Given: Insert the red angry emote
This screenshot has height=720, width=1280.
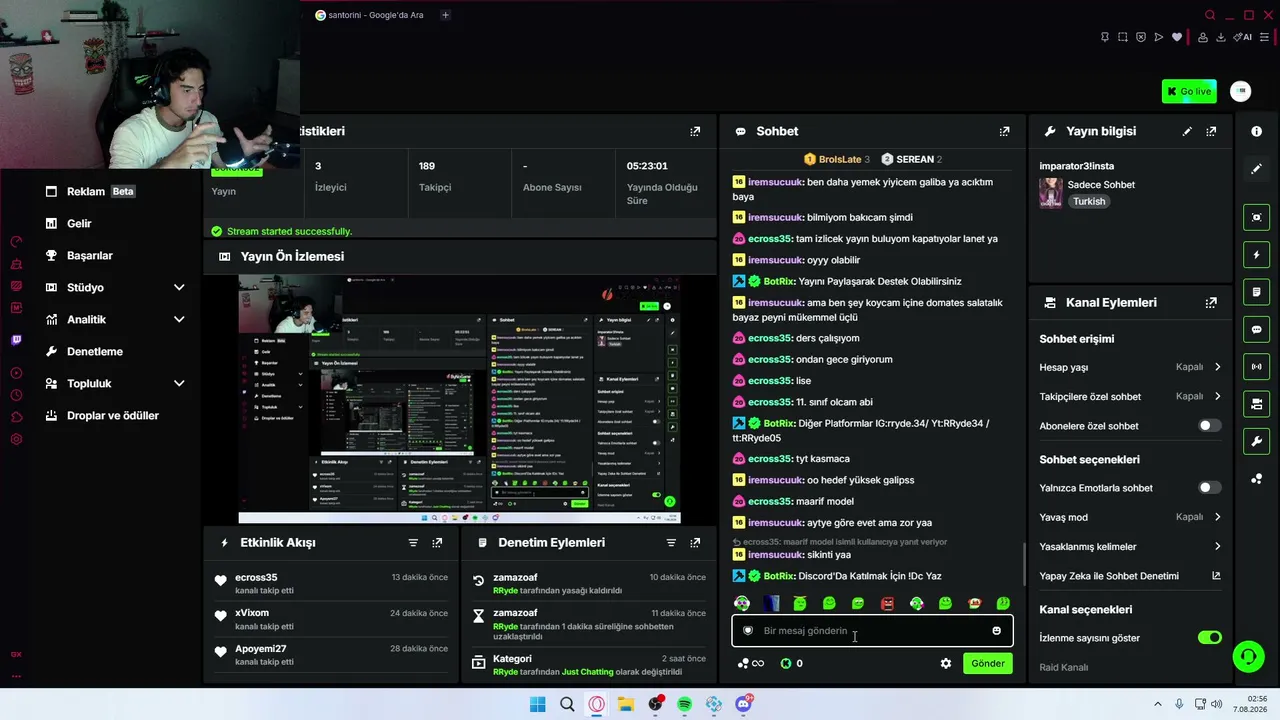Looking at the screenshot, I should pos(887,603).
